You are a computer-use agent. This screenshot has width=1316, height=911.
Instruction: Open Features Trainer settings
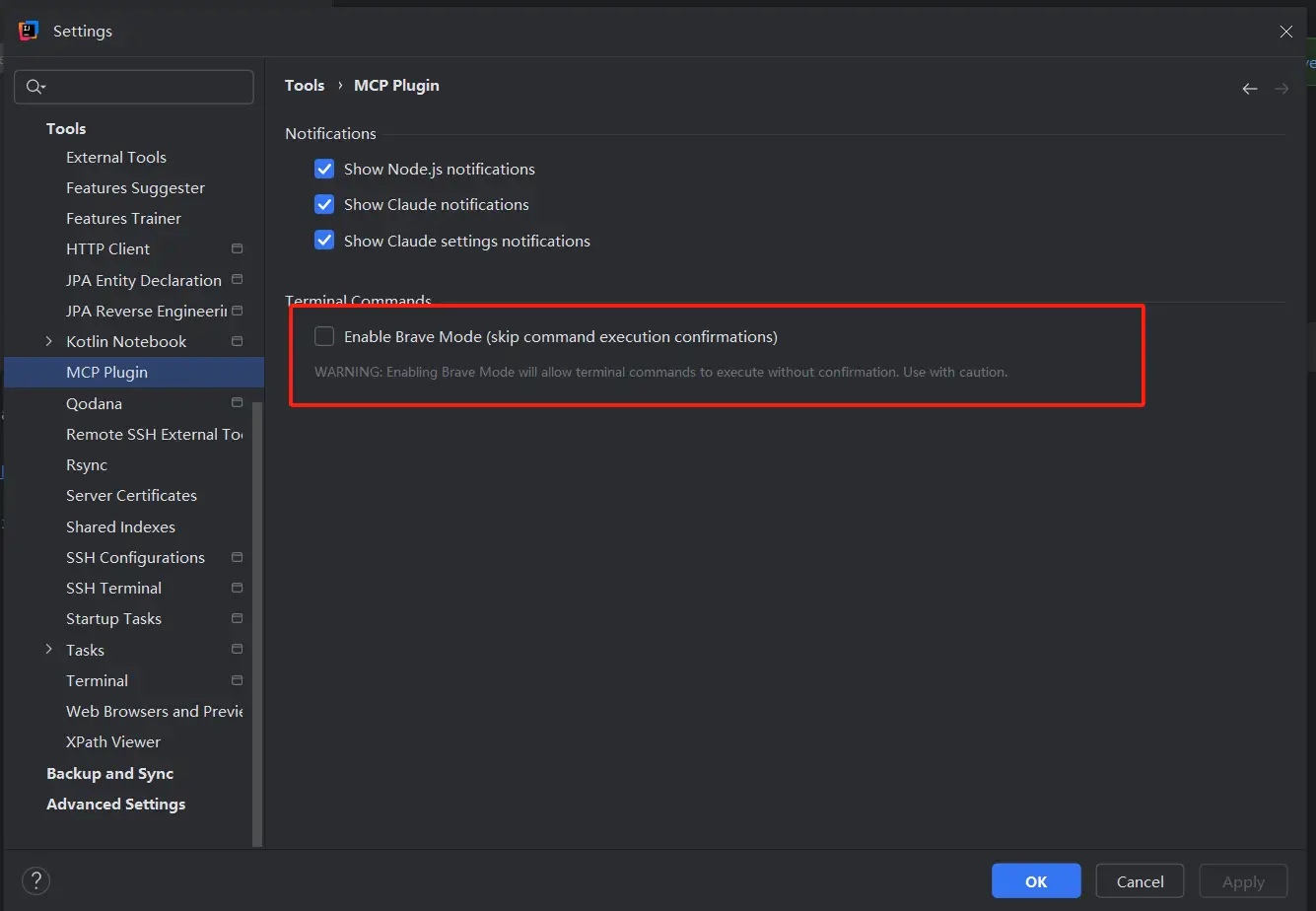coord(123,218)
